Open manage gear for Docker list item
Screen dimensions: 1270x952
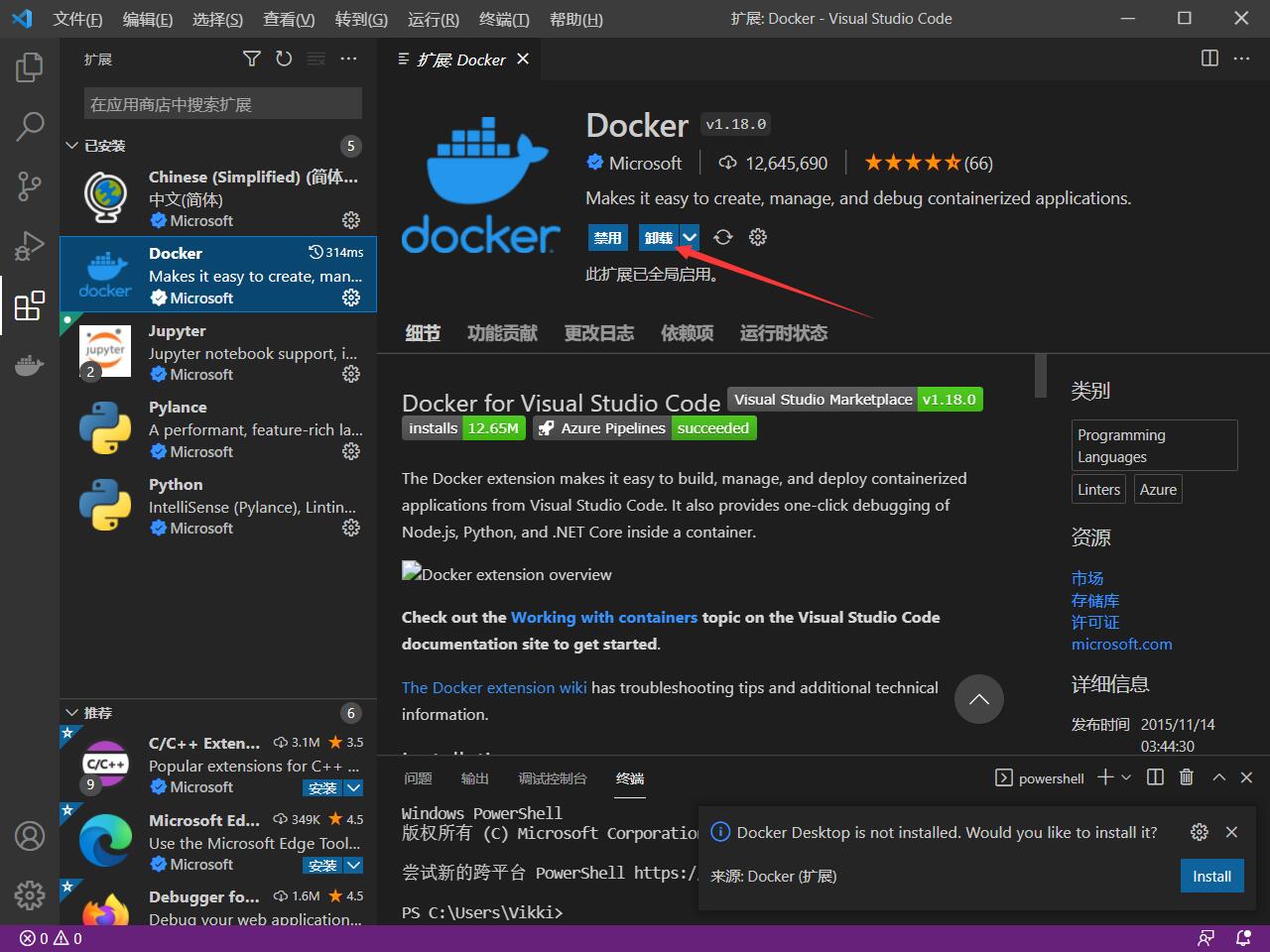(351, 297)
